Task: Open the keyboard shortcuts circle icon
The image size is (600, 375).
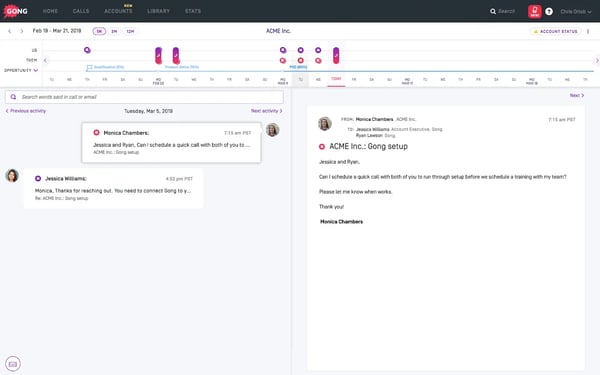Action: (x=13, y=364)
